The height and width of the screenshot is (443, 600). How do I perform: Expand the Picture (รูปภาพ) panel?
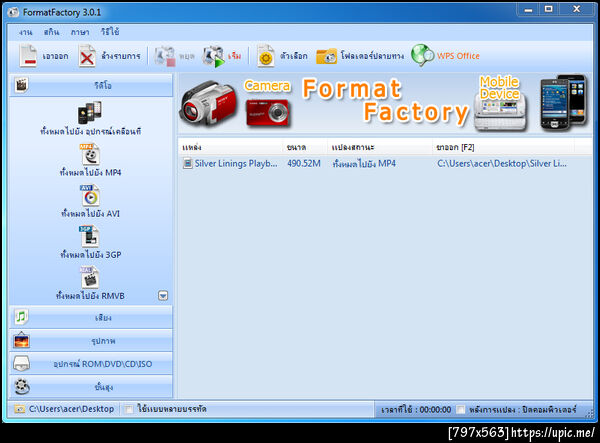point(91,340)
